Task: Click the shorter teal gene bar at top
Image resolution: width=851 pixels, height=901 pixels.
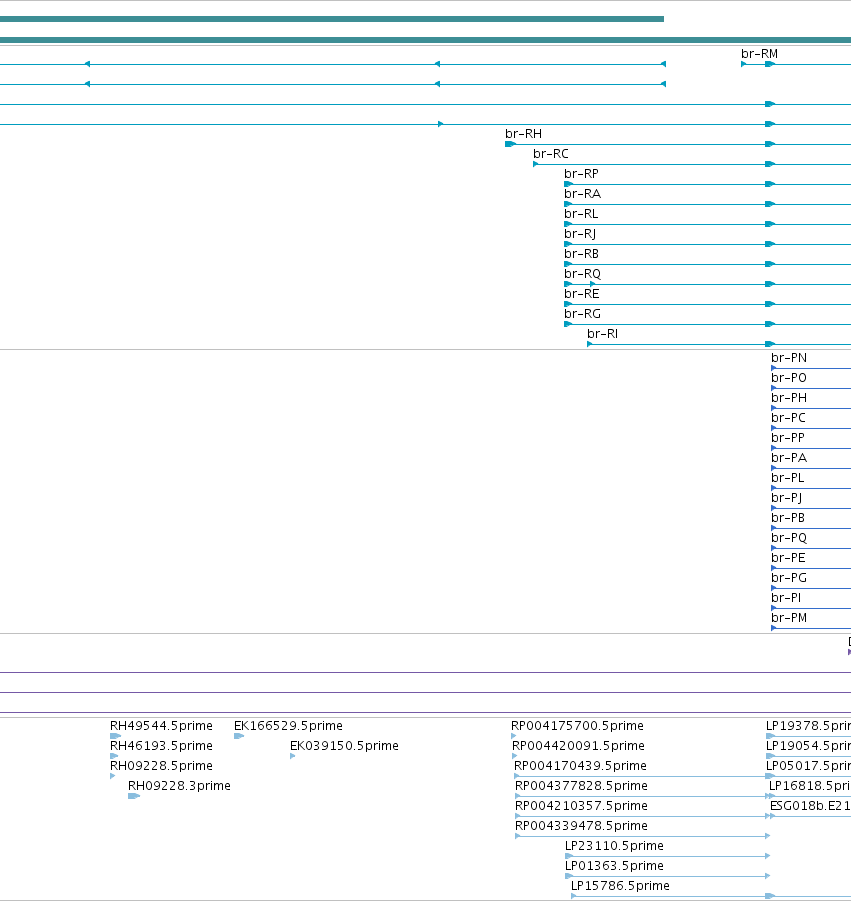Action: (332, 19)
